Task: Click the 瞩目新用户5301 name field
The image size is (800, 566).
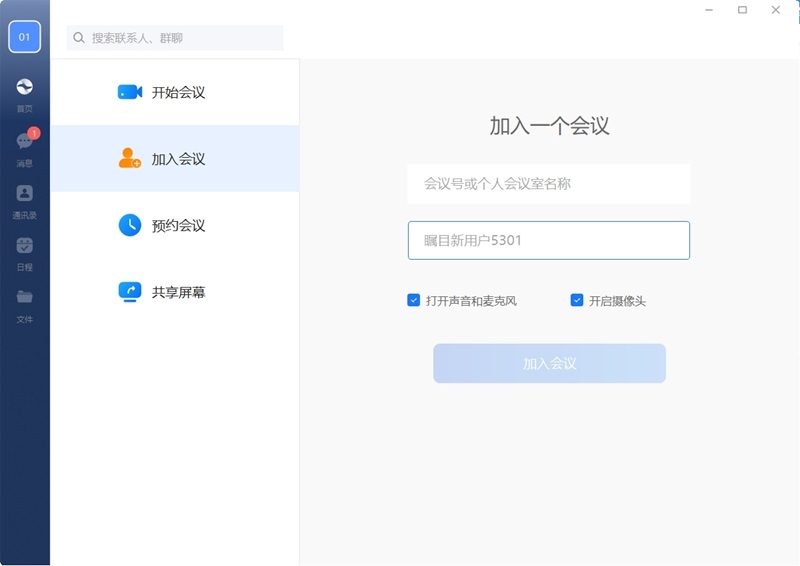Action: (x=549, y=241)
